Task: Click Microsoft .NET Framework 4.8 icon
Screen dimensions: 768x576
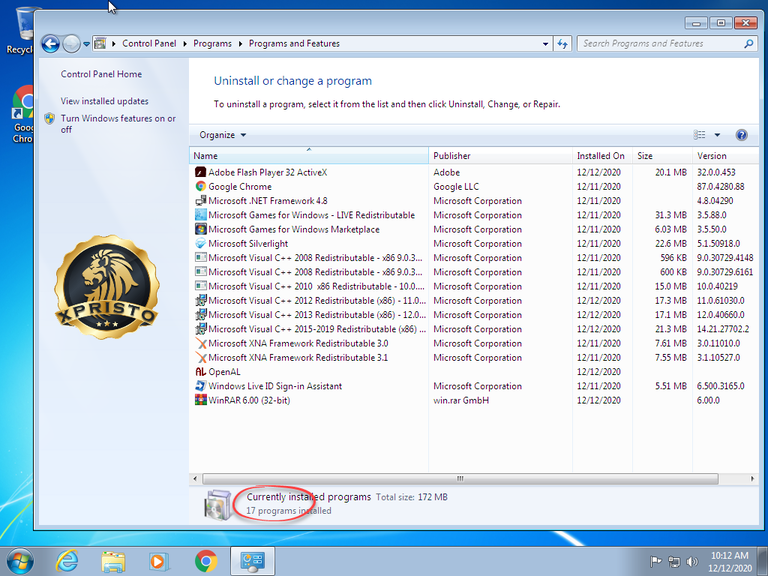Action: [200, 201]
